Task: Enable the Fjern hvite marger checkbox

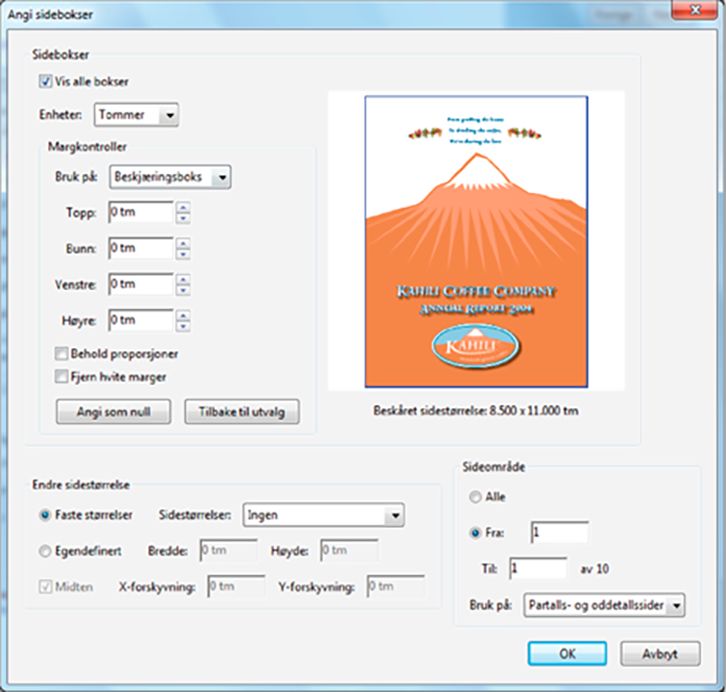Action: tap(61, 376)
